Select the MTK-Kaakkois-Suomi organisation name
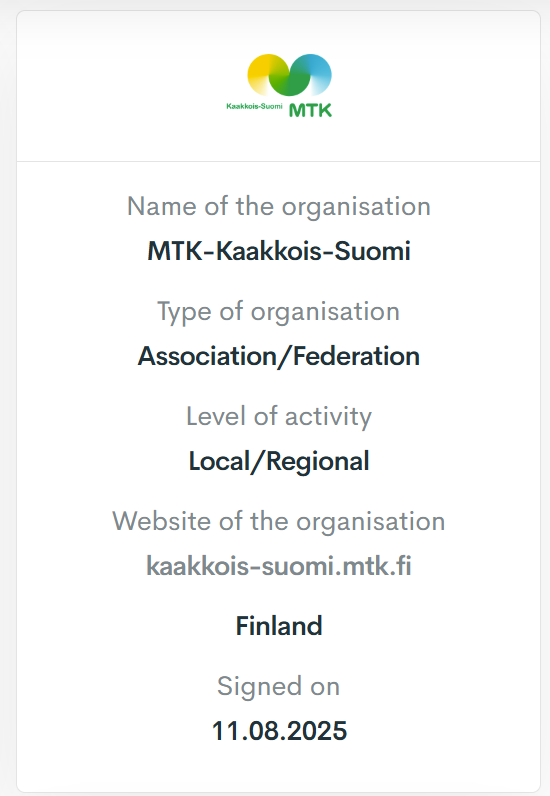550x796 pixels. pyautogui.click(x=279, y=251)
